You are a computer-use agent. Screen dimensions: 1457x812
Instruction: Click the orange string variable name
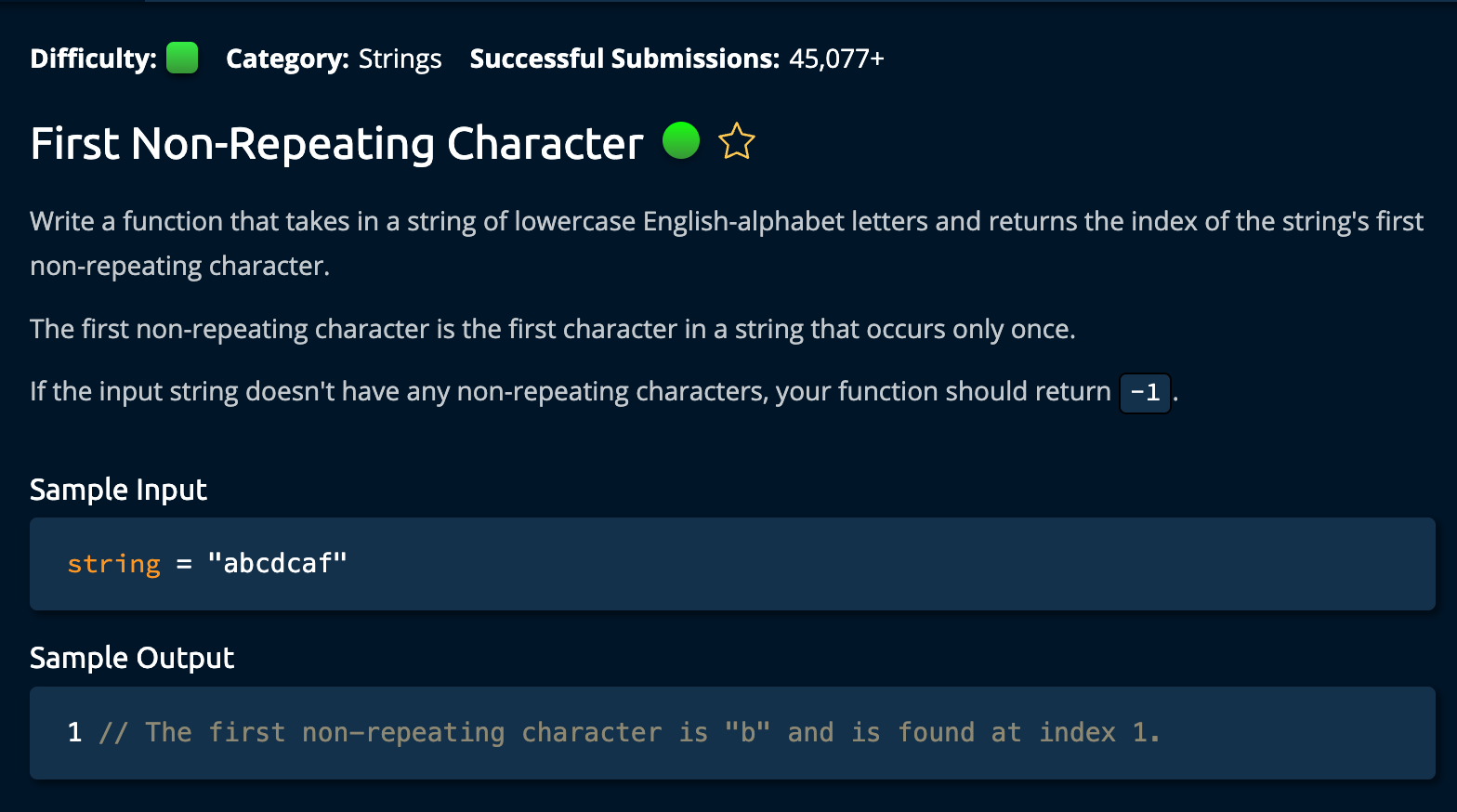click(x=113, y=564)
